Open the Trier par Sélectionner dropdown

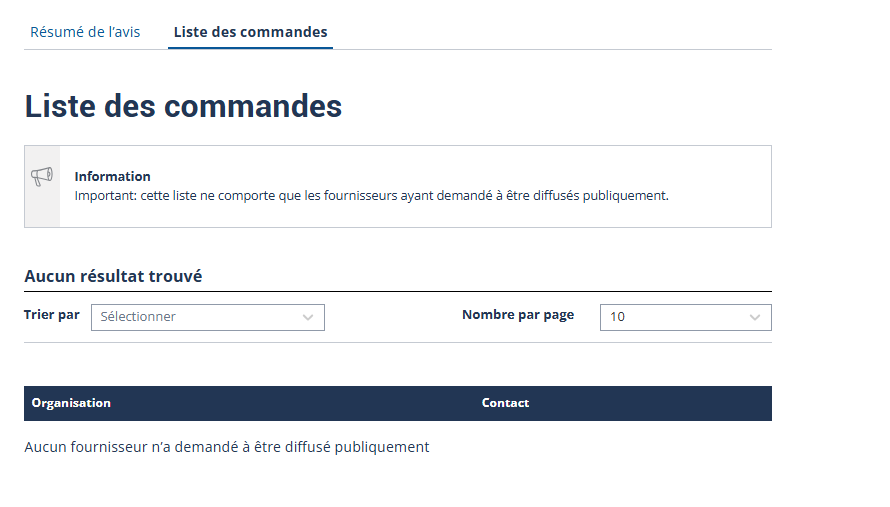(208, 317)
